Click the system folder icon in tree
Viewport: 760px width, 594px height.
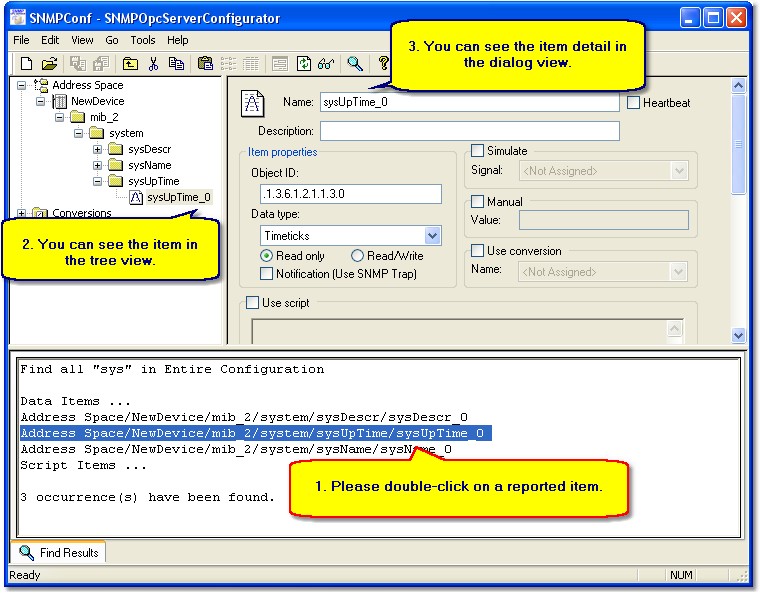96,133
